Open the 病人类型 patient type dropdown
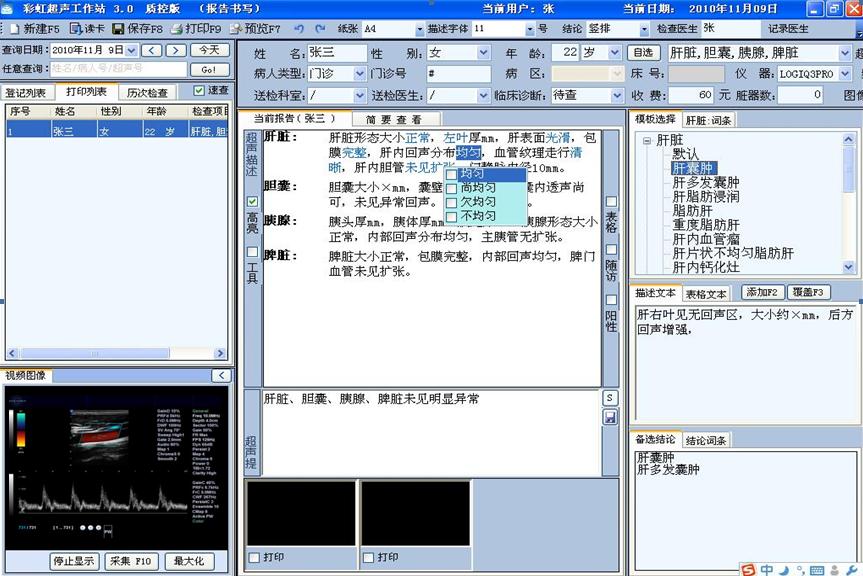 click(359, 74)
